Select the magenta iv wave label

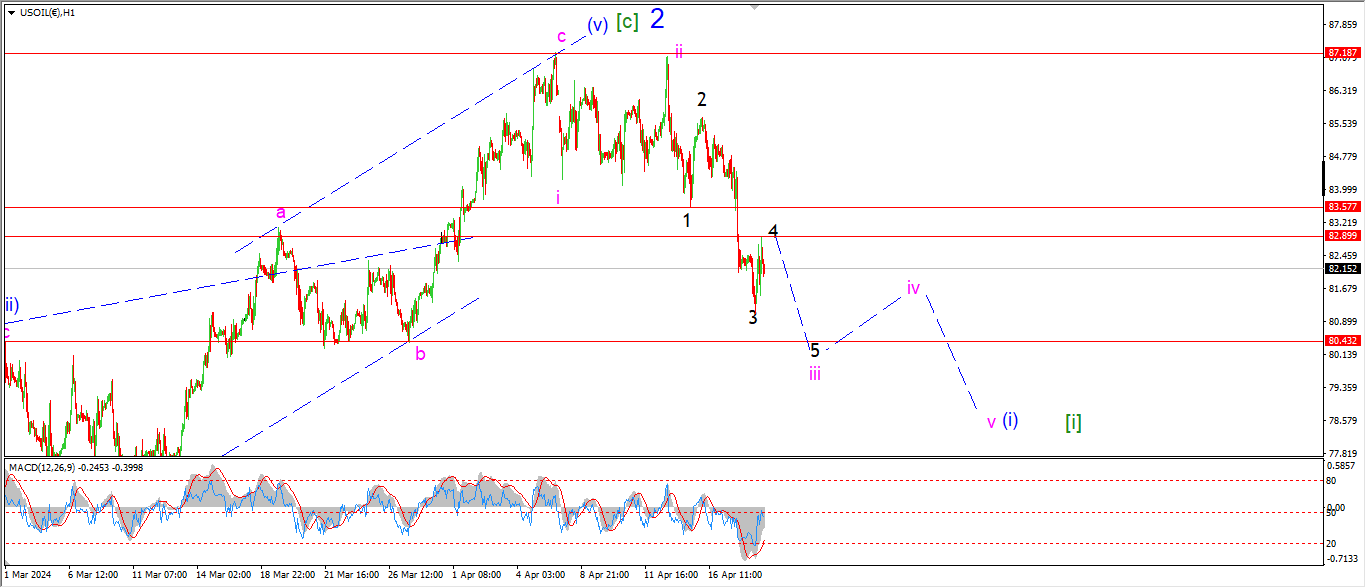(x=913, y=288)
